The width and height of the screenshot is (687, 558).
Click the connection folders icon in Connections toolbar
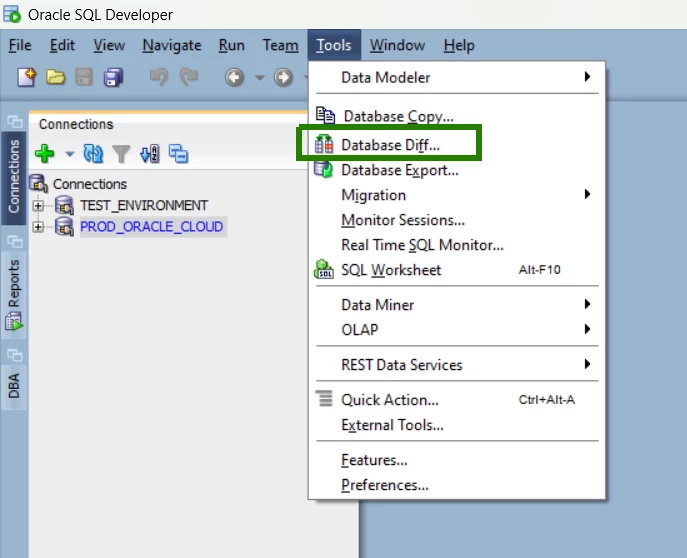(178, 154)
